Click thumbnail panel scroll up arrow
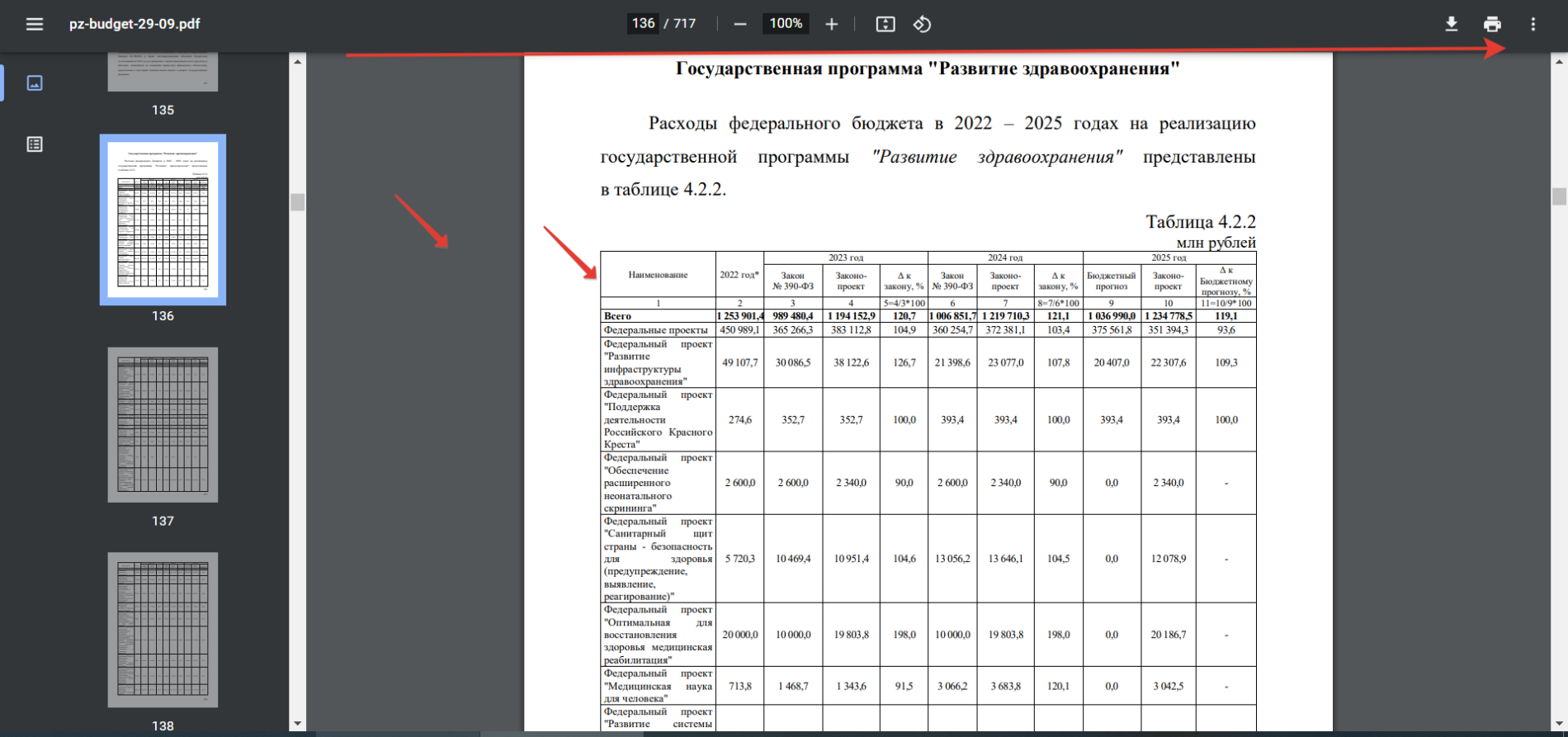Image resolution: width=1568 pixels, height=737 pixels. 297,61
